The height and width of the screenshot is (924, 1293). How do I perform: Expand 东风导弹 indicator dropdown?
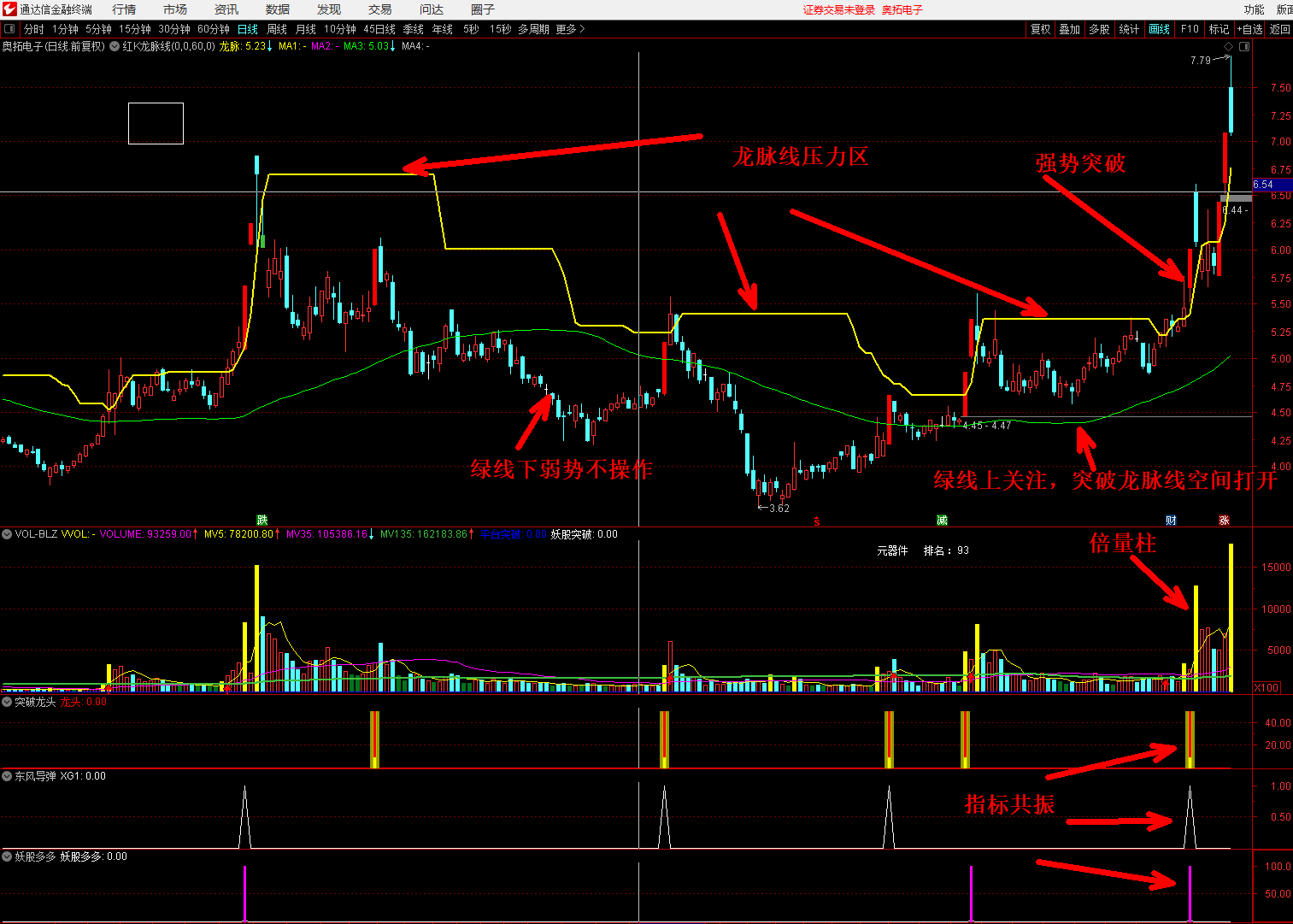point(7,776)
